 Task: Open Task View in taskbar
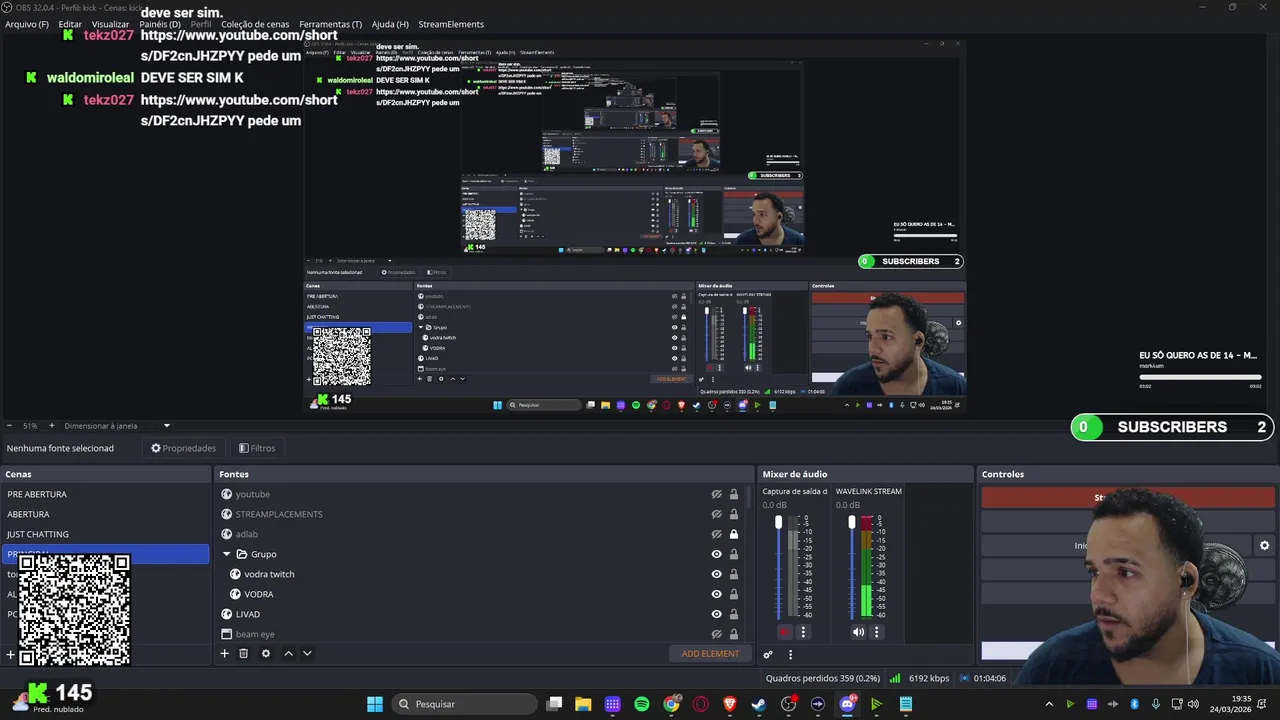coord(554,704)
